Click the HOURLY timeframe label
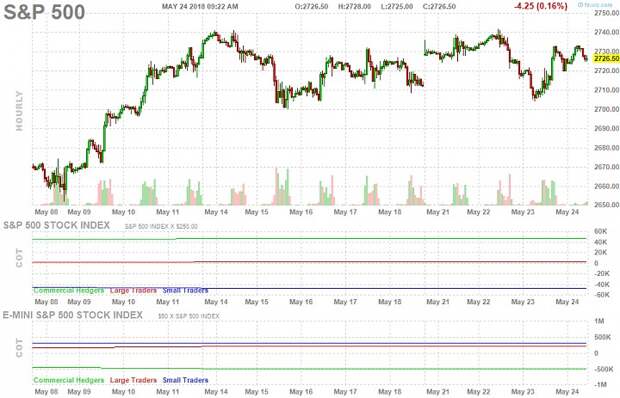Screen dimensions: 620x398 coord(19,111)
